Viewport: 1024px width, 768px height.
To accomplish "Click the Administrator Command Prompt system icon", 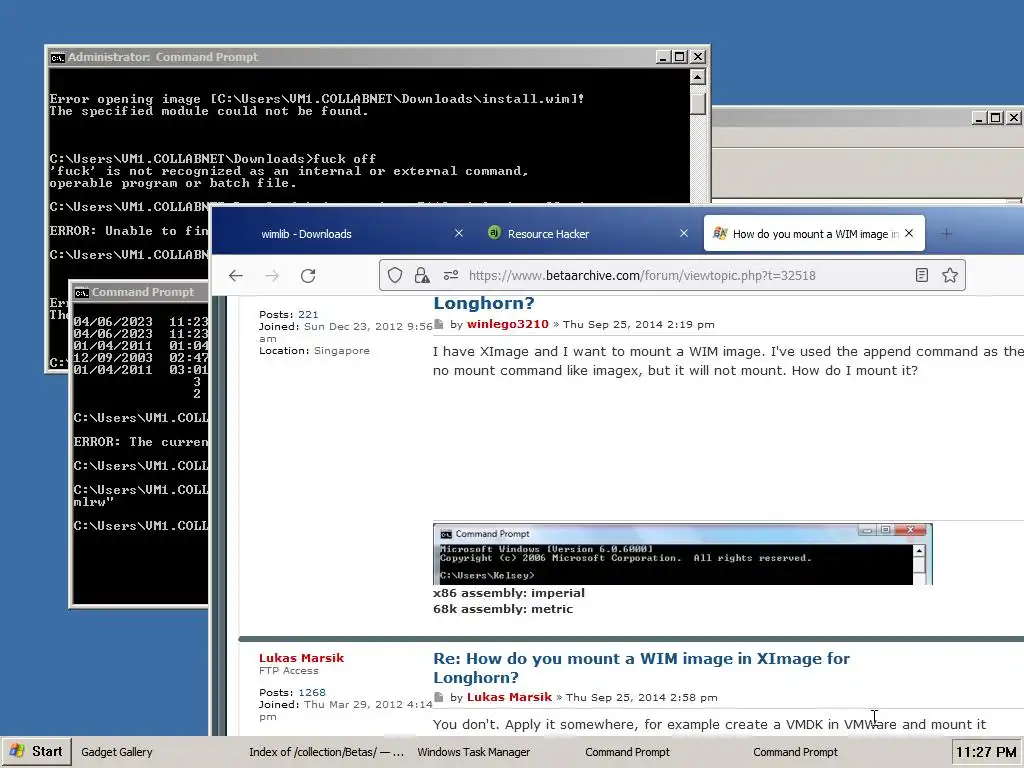I will click(x=57, y=57).
